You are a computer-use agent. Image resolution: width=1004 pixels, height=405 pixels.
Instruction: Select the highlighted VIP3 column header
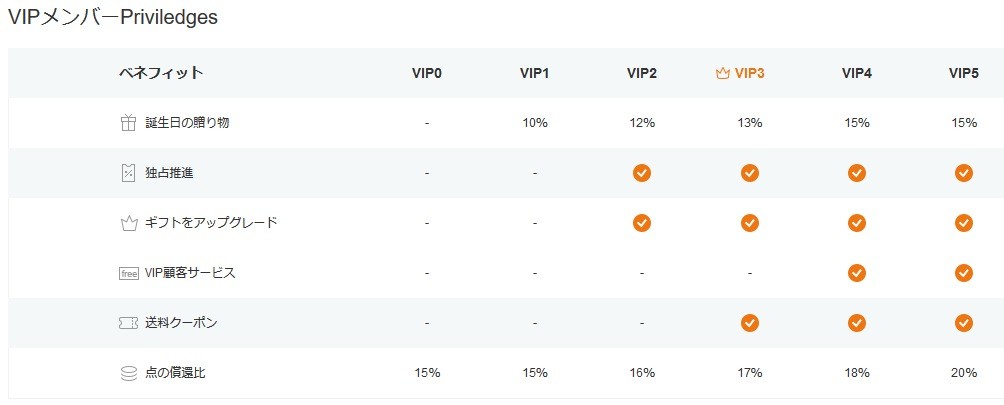click(740, 73)
